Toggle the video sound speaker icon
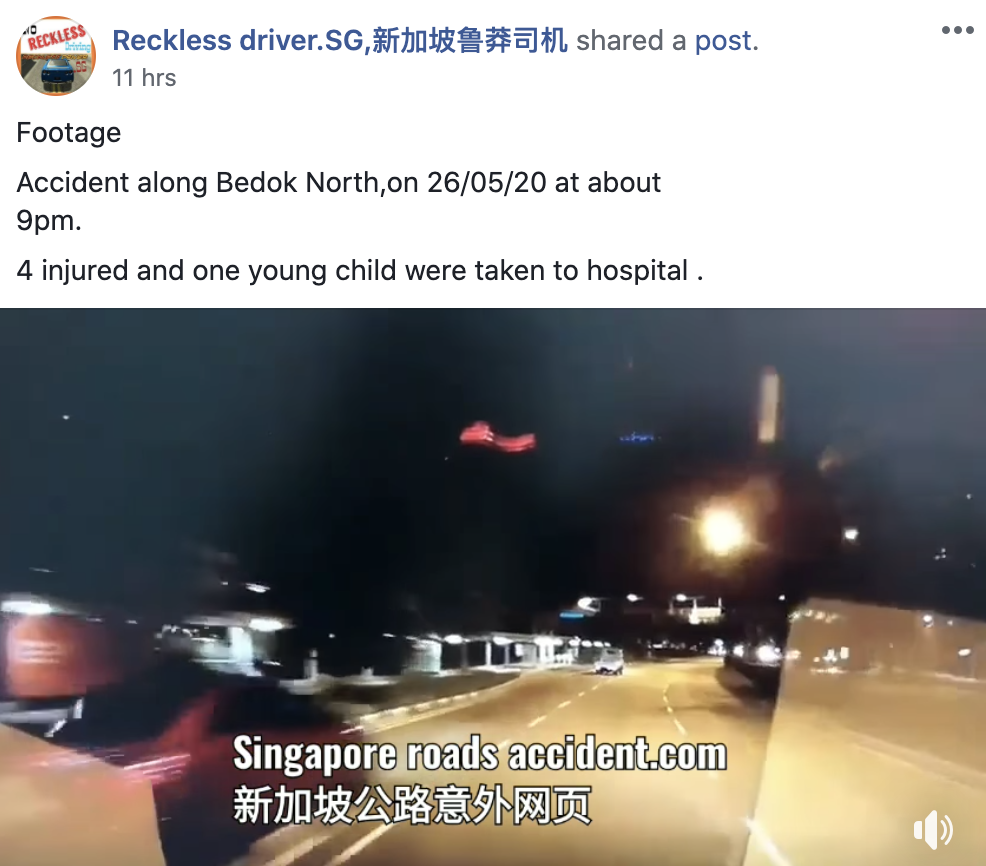The height and width of the screenshot is (866, 986). tap(933, 830)
